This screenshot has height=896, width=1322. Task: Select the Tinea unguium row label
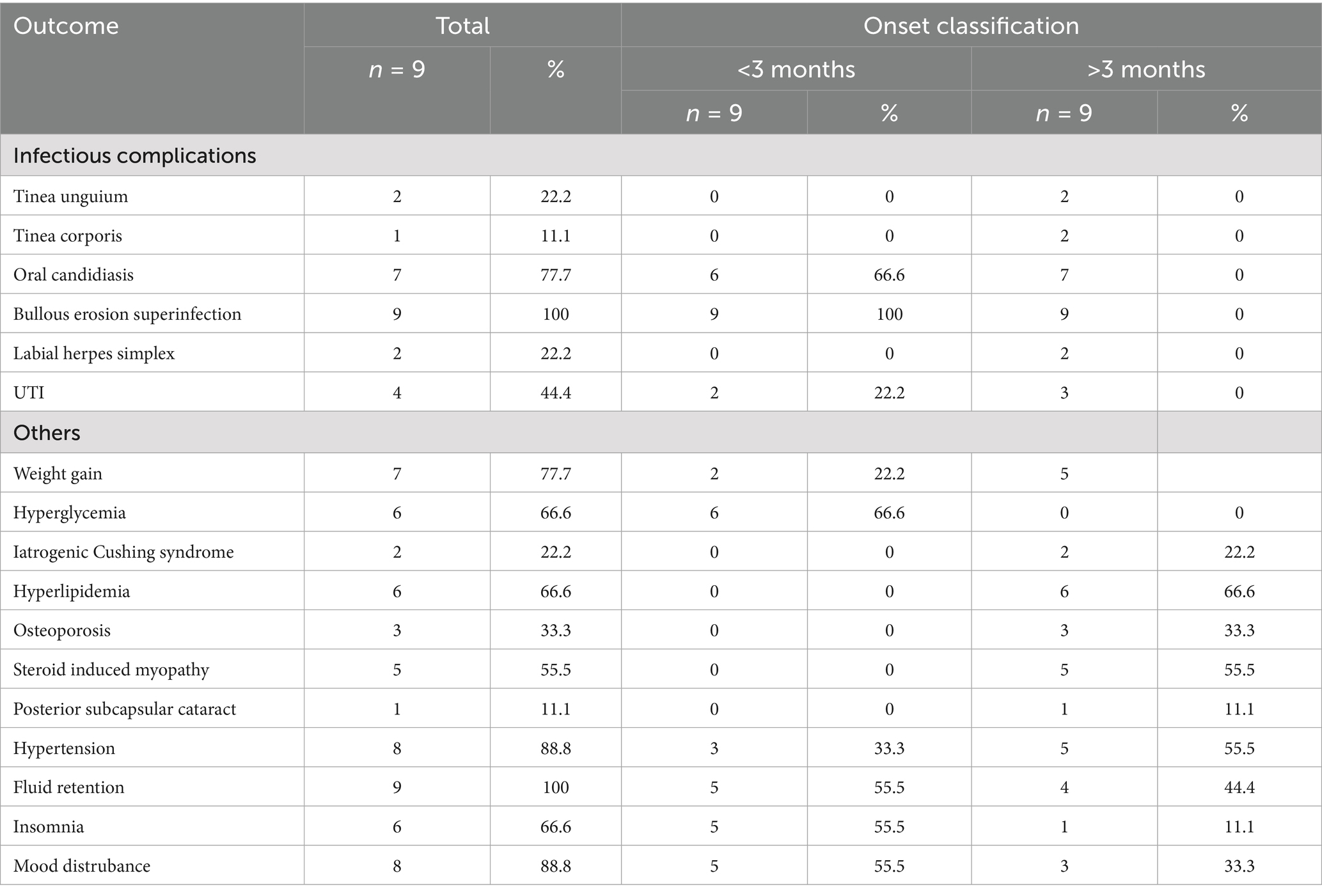(x=70, y=196)
